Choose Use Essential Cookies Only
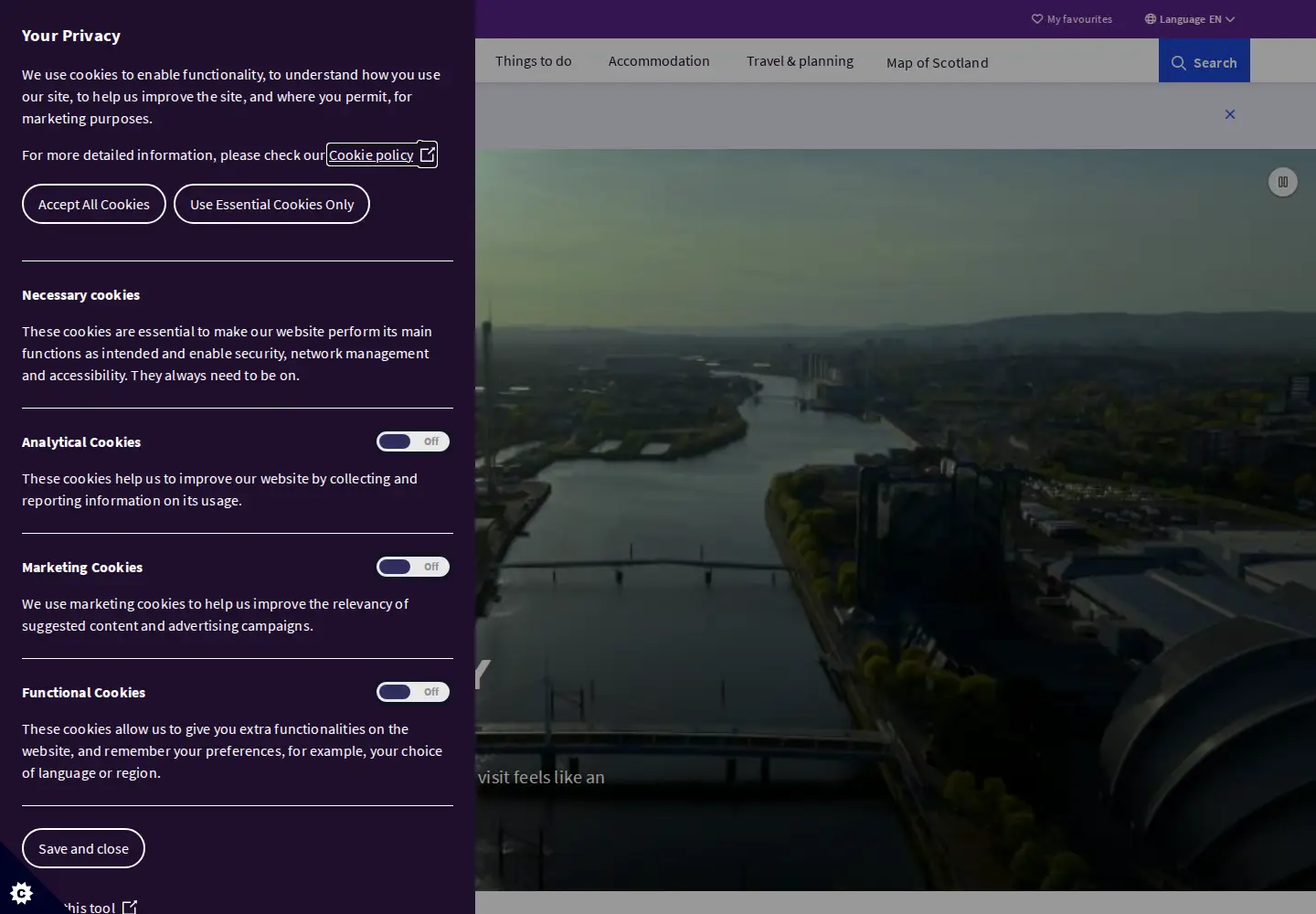Image resolution: width=1316 pixels, height=914 pixels. [x=271, y=204]
